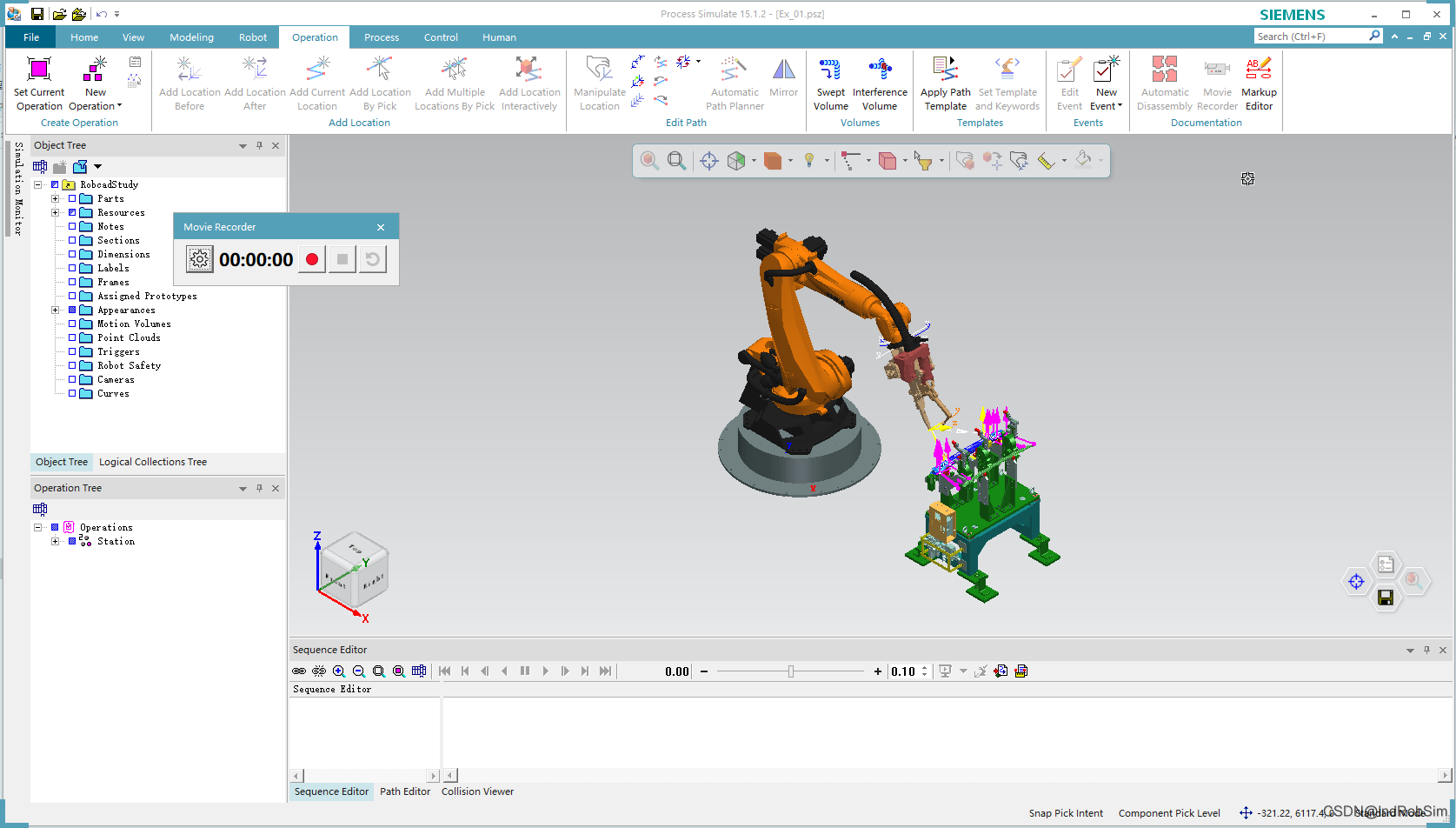Viewport: 1456px width, 828px height.
Task: Click the Search box in ribbon
Action: (x=1311, y=37)
